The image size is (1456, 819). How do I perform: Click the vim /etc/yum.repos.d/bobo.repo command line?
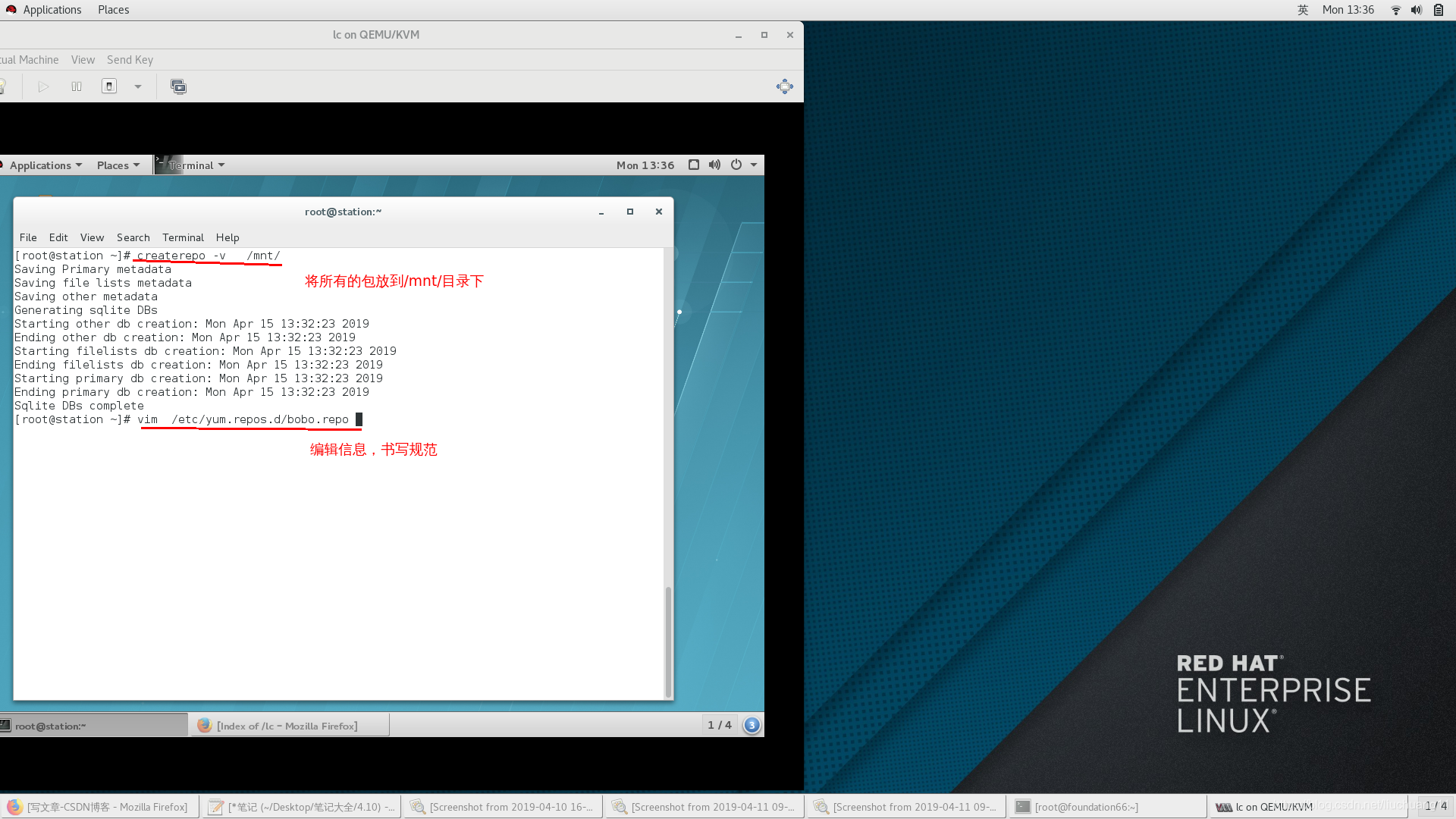tap(243, 419)
